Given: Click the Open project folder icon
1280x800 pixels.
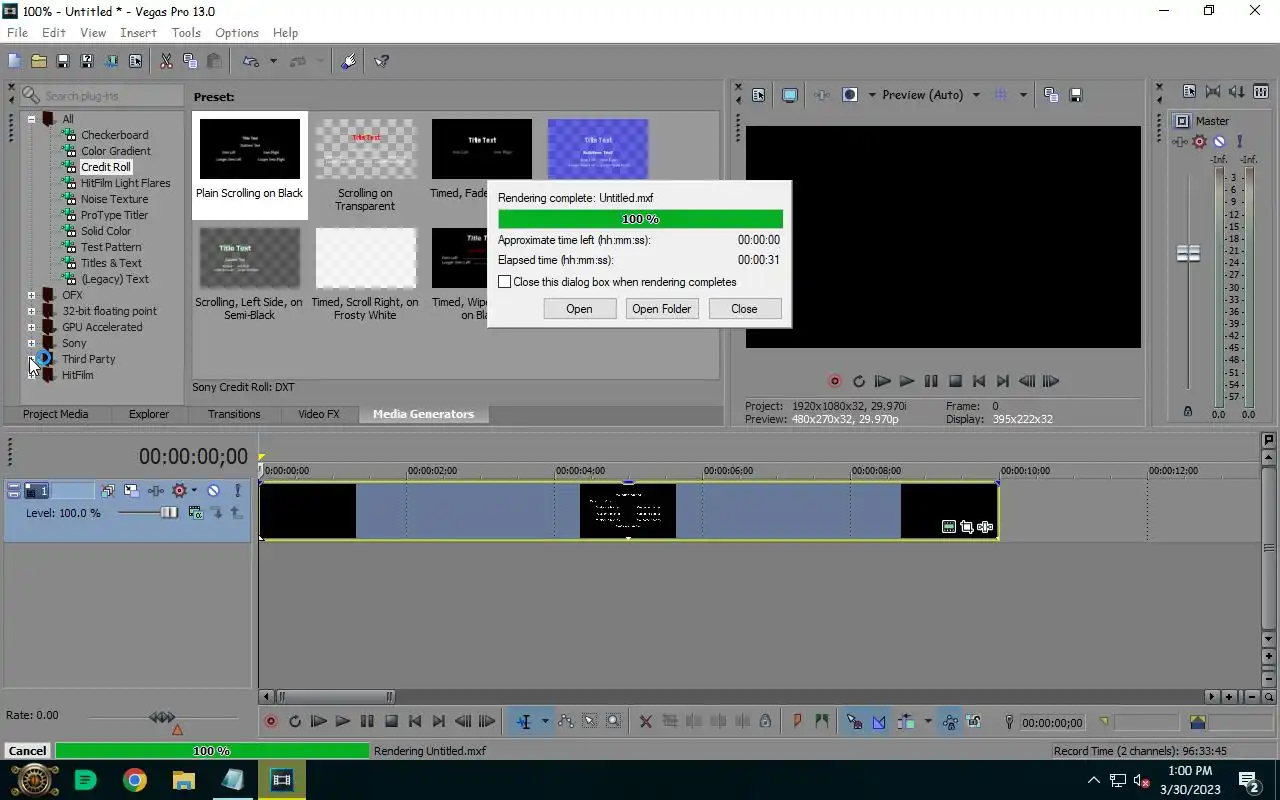Looking at the screenshot, I should point(39,61).
